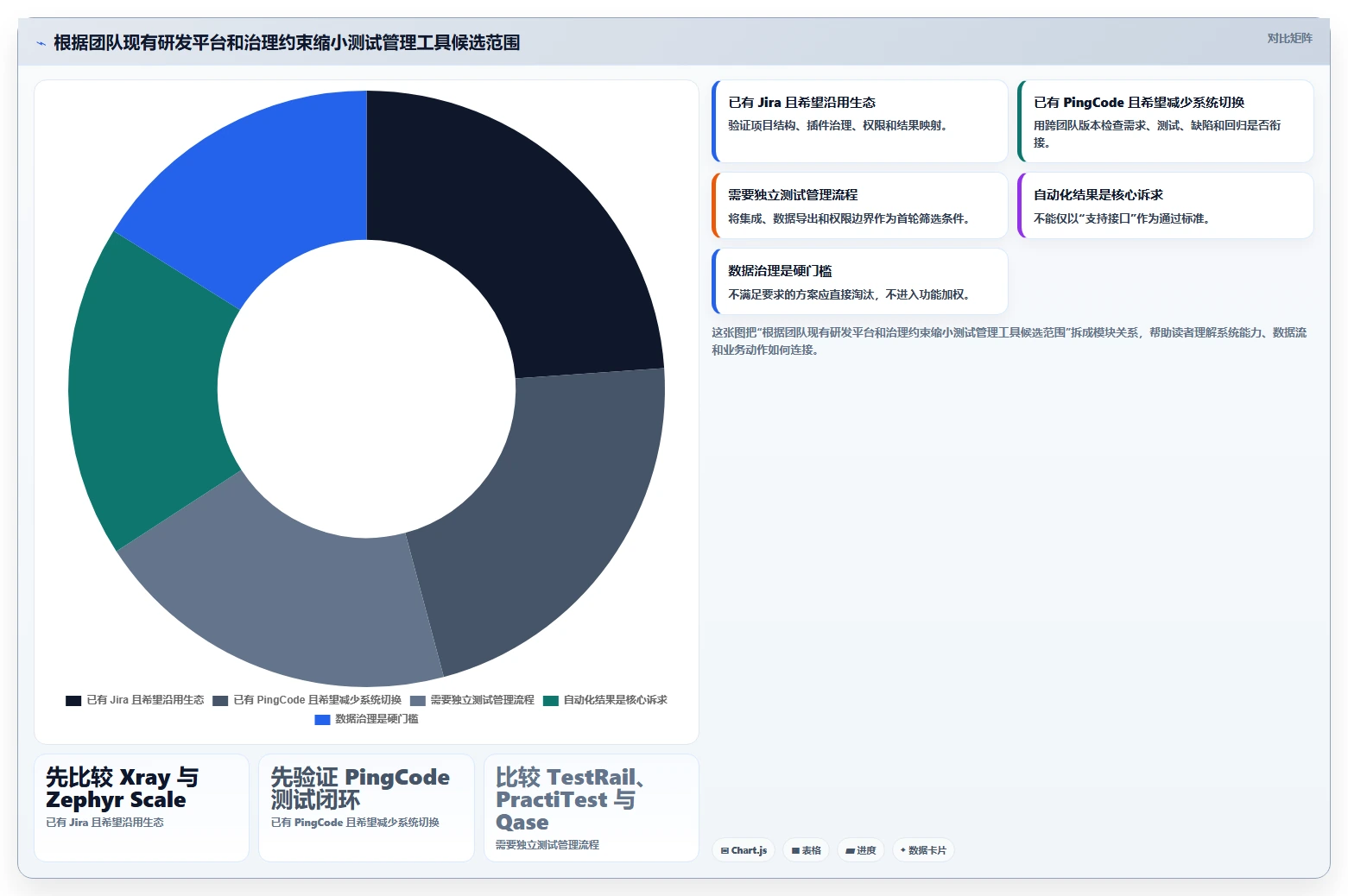Select the 表格 tag chip
Screen dimensions: 1348x896
coord(807,850)
